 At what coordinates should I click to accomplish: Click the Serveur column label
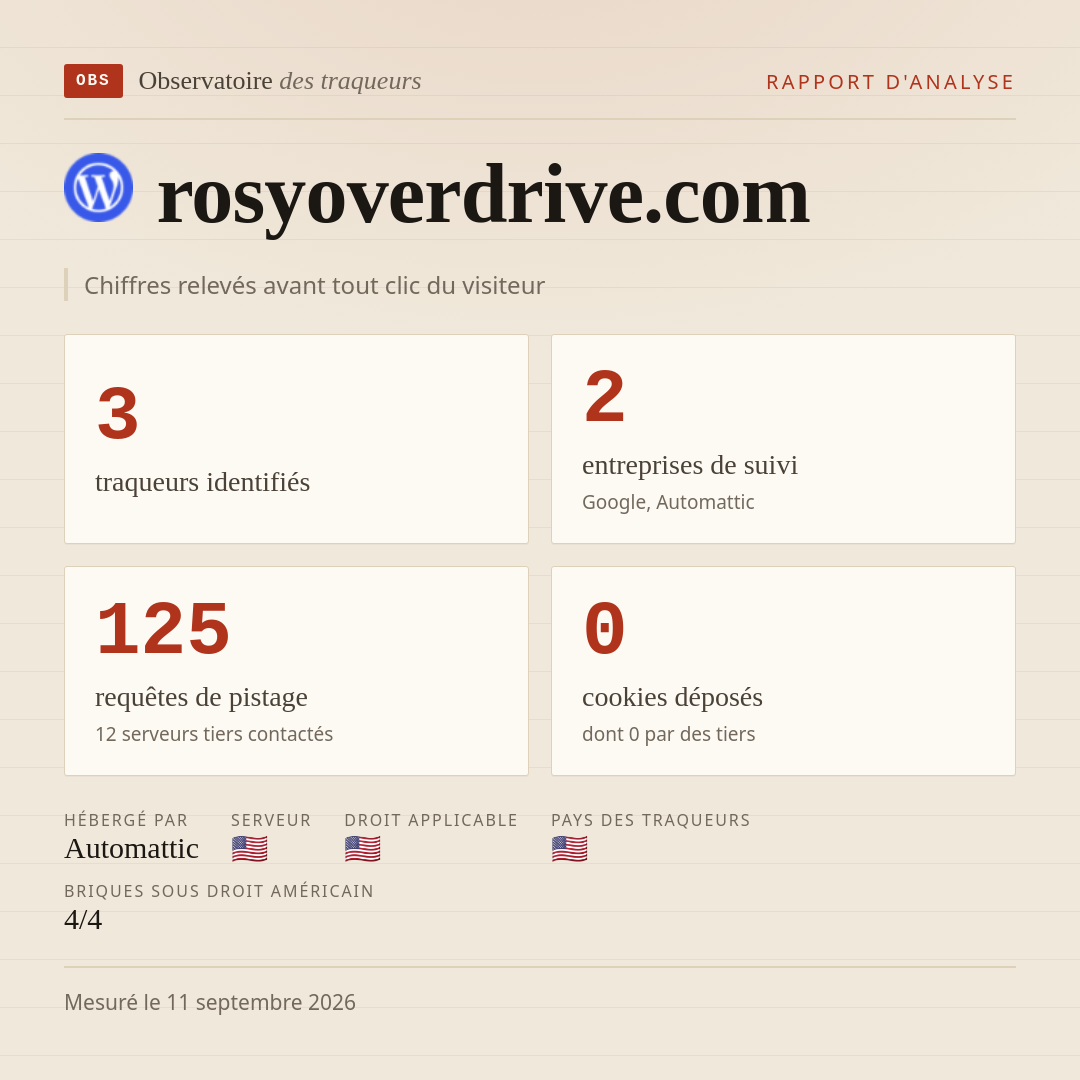coord(271,820)
